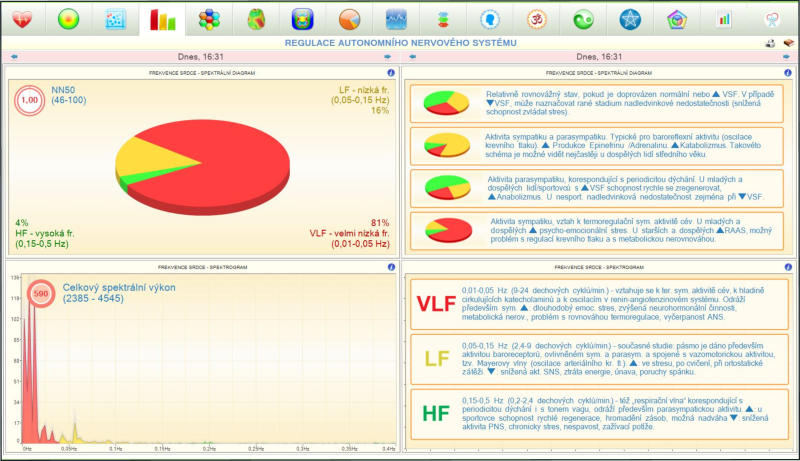The image size is (800, 461).
Task: Click the printer icon
Action: (770, 44)
